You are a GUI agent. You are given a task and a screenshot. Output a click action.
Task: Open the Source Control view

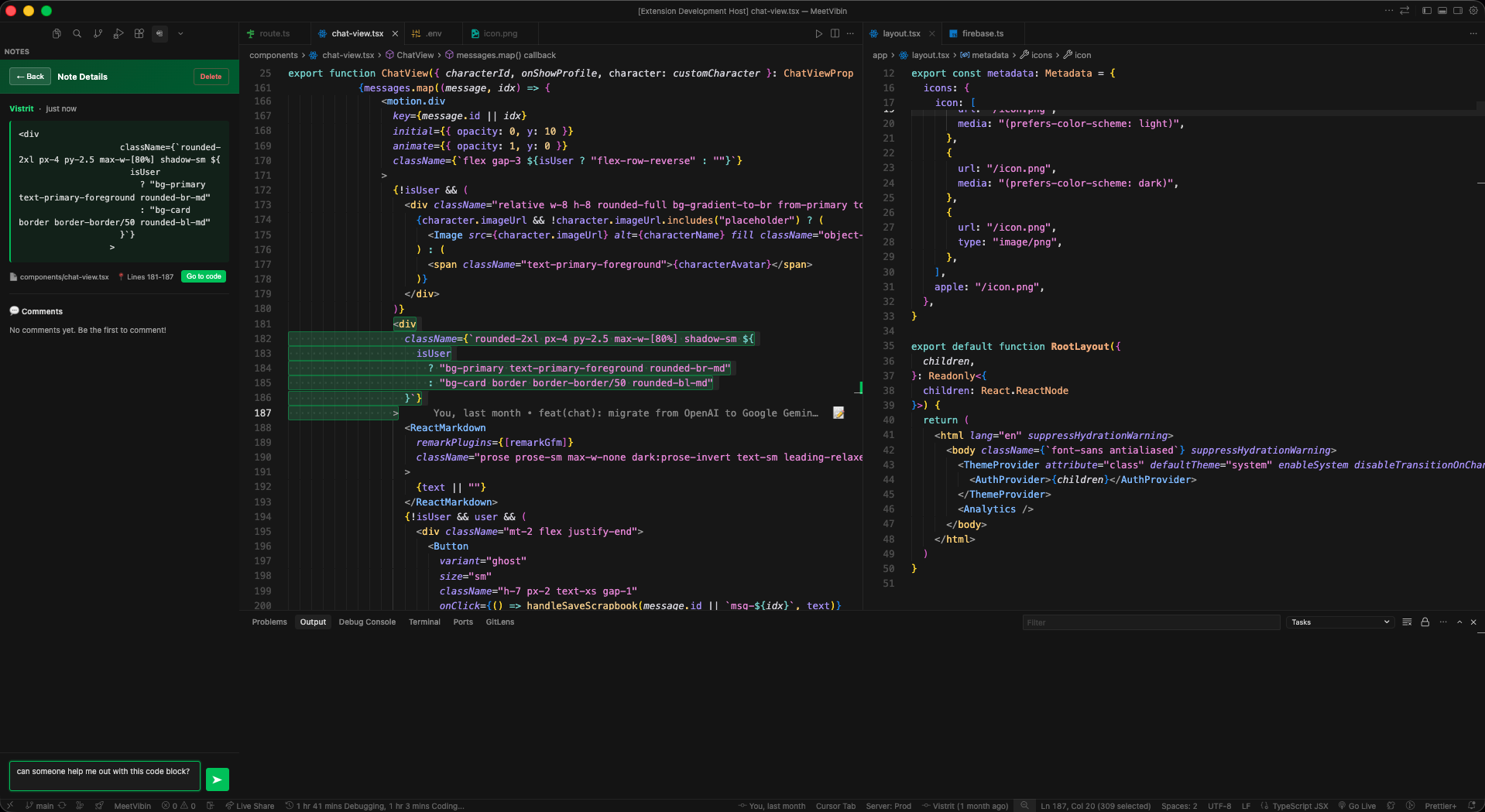[98, 33]
